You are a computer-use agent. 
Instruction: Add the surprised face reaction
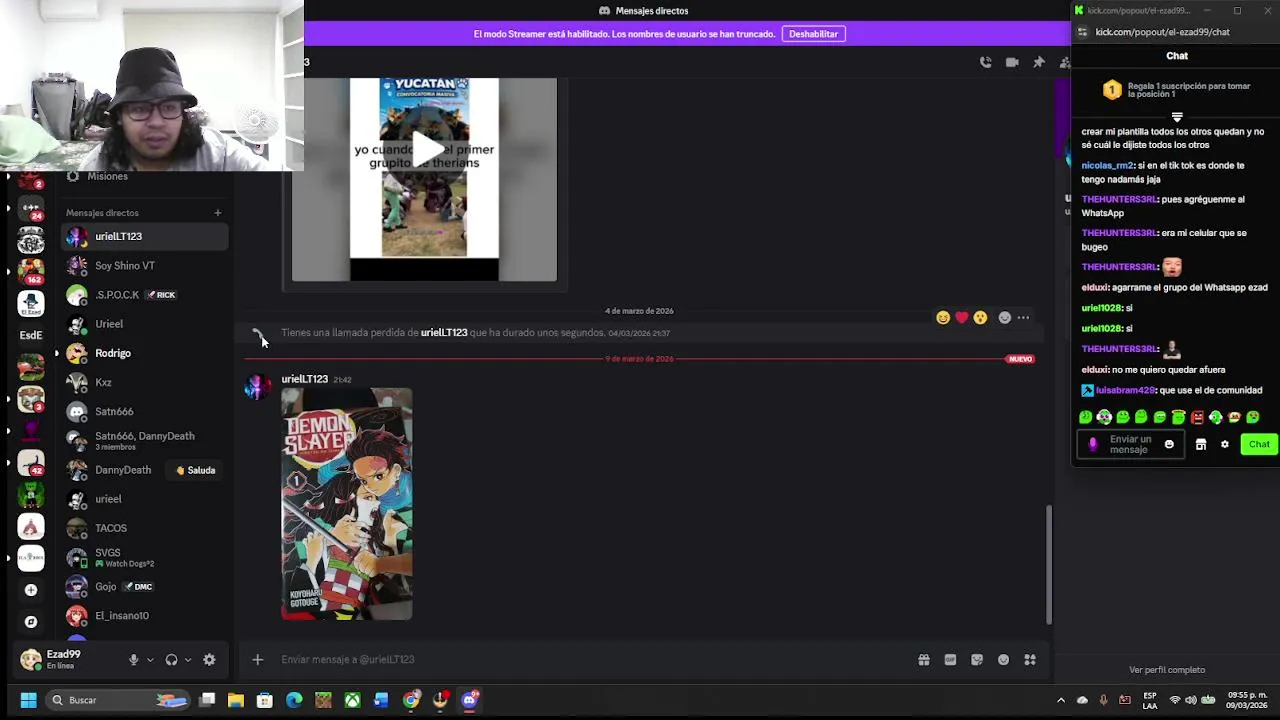pos(980,318)
